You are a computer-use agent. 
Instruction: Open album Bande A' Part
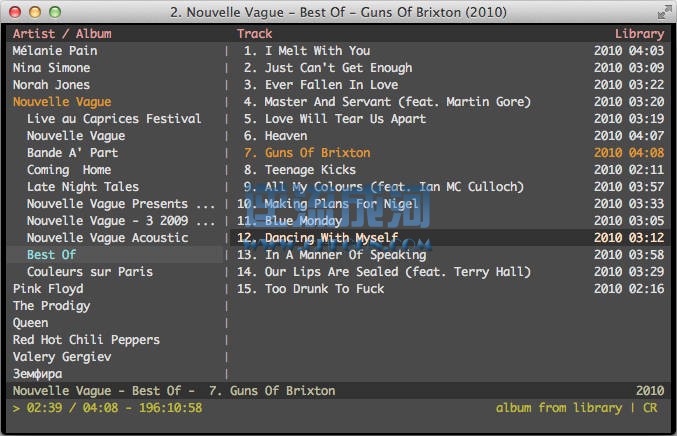(73, 153)
